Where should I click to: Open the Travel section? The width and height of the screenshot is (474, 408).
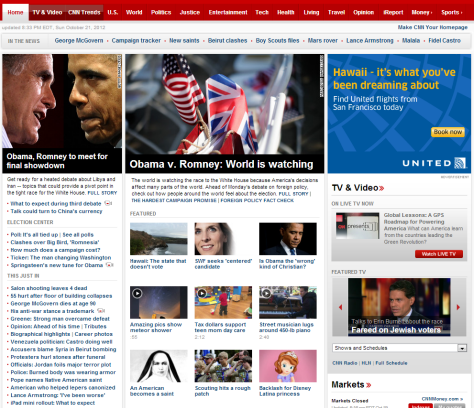point(336,12)
